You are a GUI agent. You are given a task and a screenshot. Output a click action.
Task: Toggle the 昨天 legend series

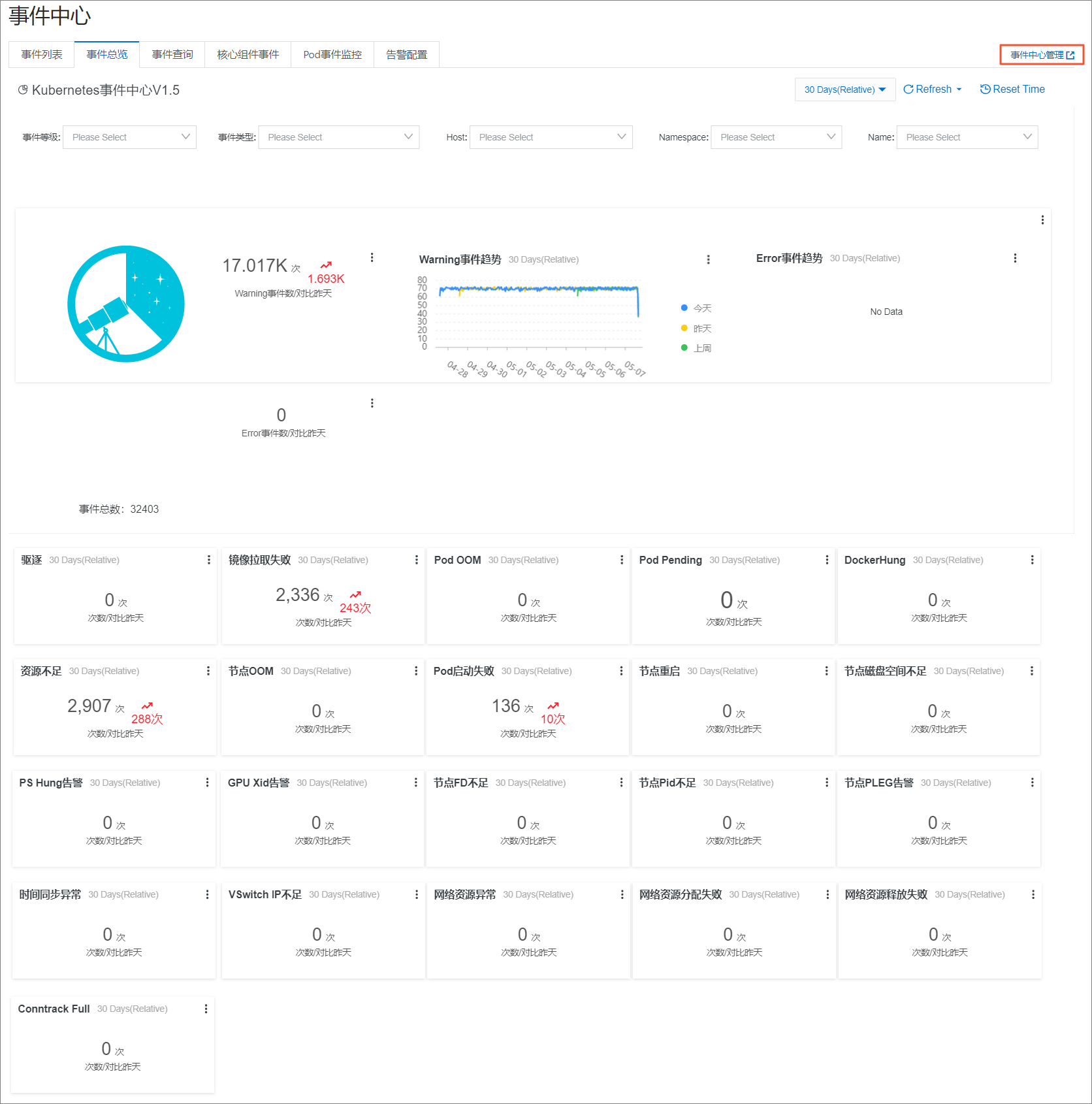pyautogui.click(x=696, y=328)
